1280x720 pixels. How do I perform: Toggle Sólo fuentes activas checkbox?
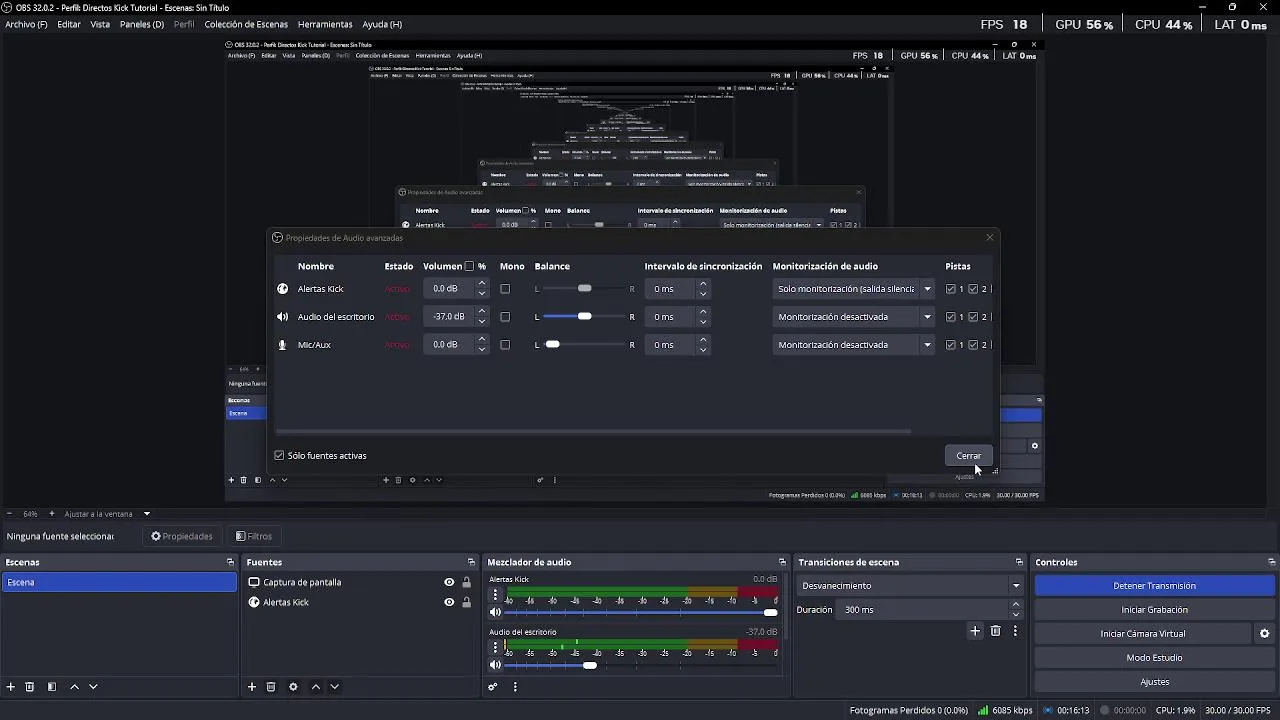tap(279, 456)
